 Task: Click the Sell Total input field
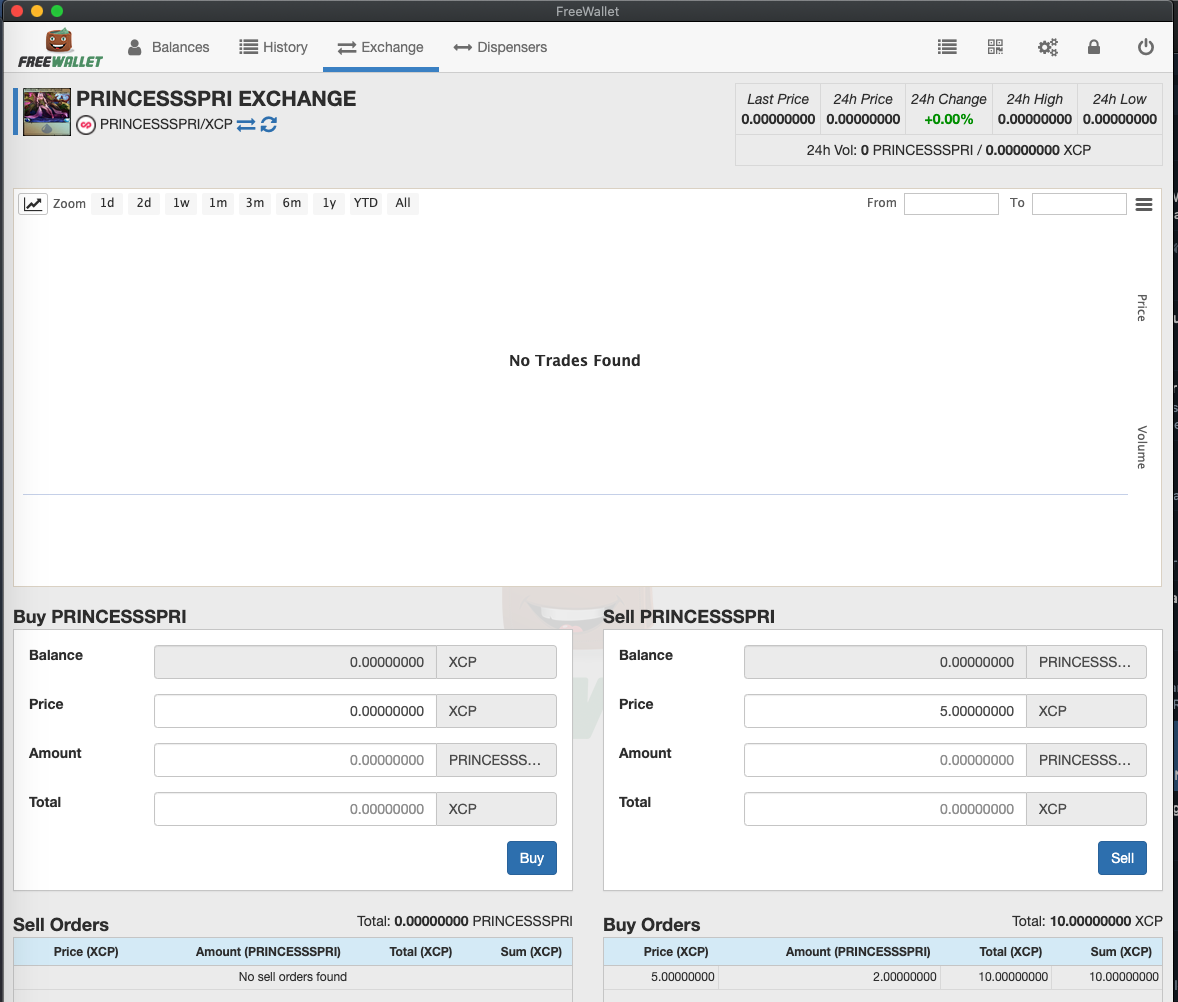coord(885,808)
